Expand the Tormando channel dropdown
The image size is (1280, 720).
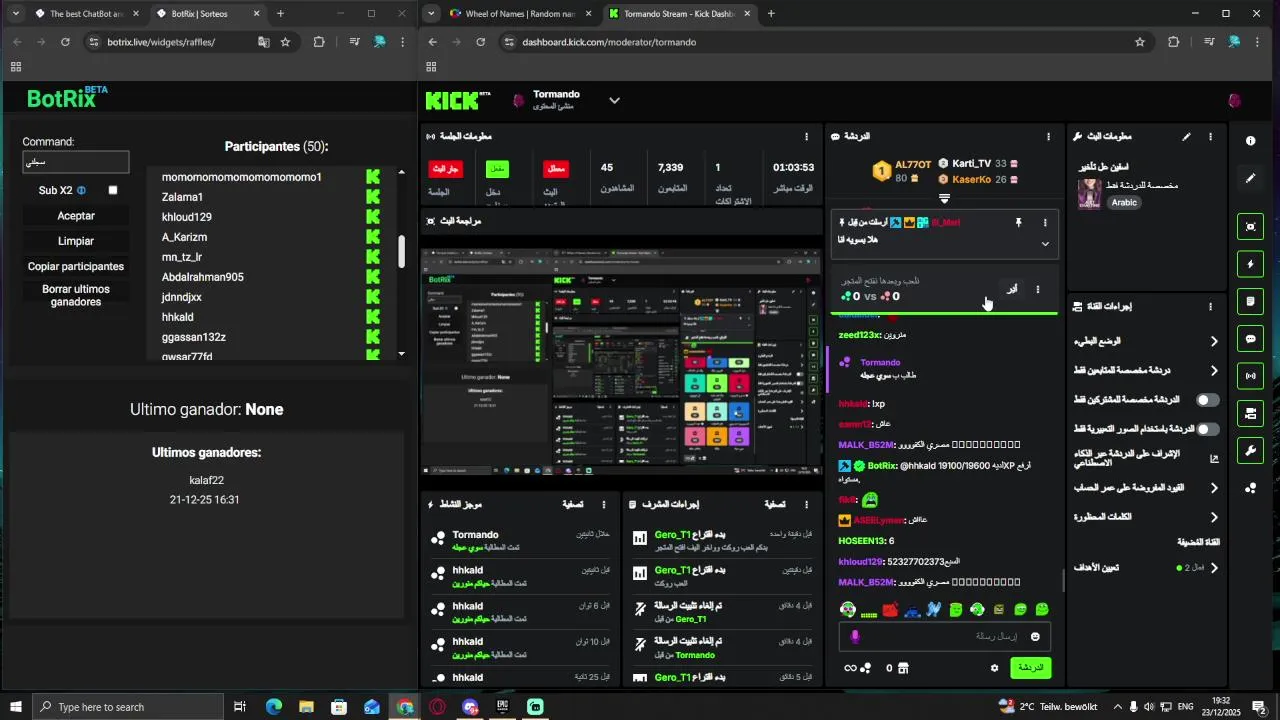click(614, 100)
